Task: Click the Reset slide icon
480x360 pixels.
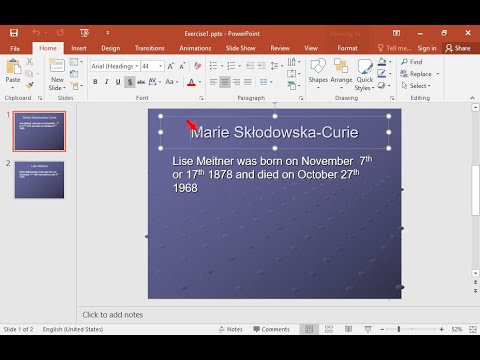Action: coord(74,74)
